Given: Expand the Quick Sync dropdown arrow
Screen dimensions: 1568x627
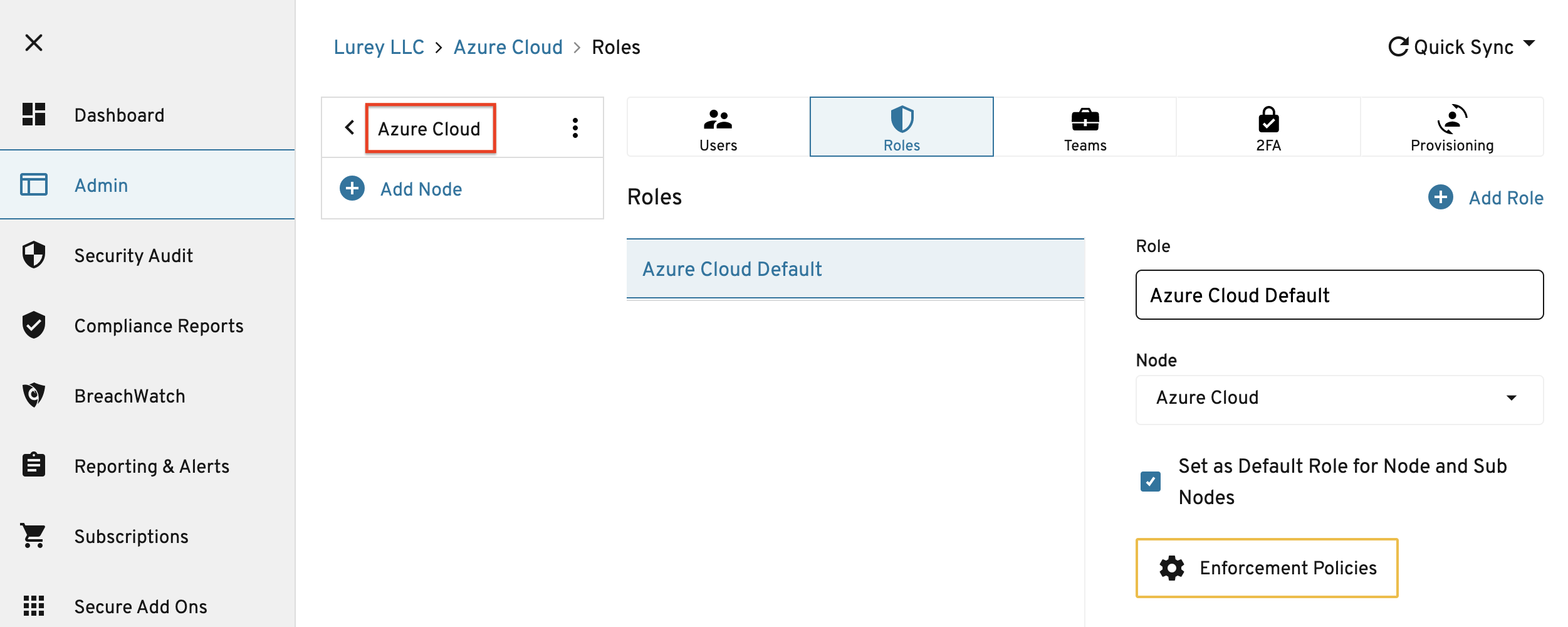Looking at the screenshot, I should pyautogui.click(x=1529, y=44).
